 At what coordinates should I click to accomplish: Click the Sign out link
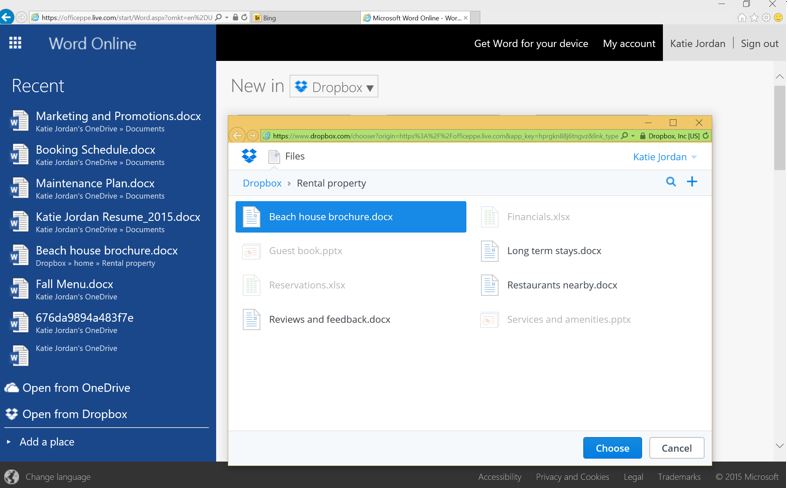pos(759,43)
